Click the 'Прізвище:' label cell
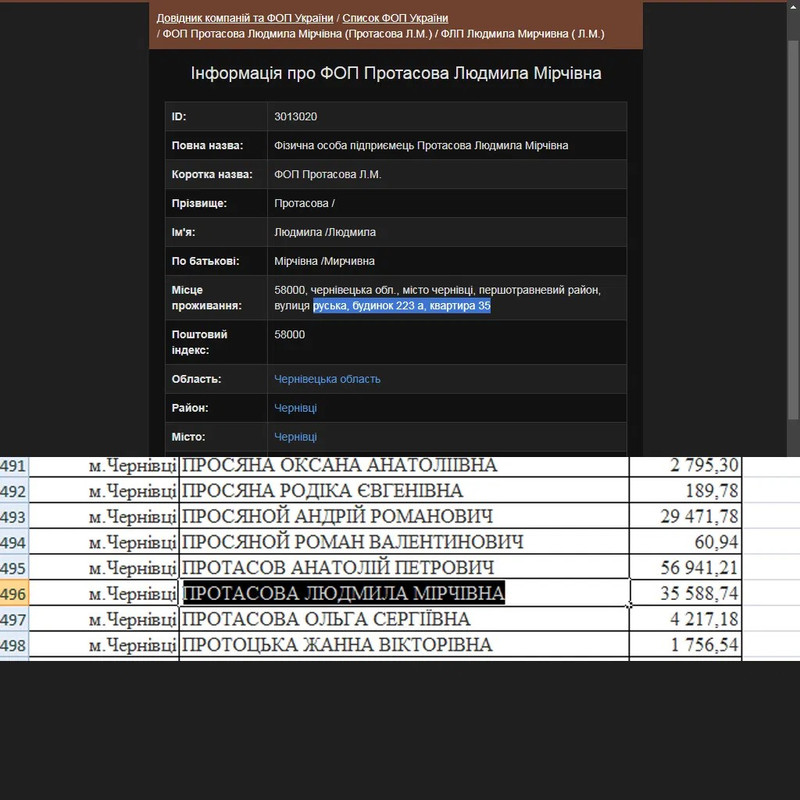The image size is (800, 800). click(216, 204)
